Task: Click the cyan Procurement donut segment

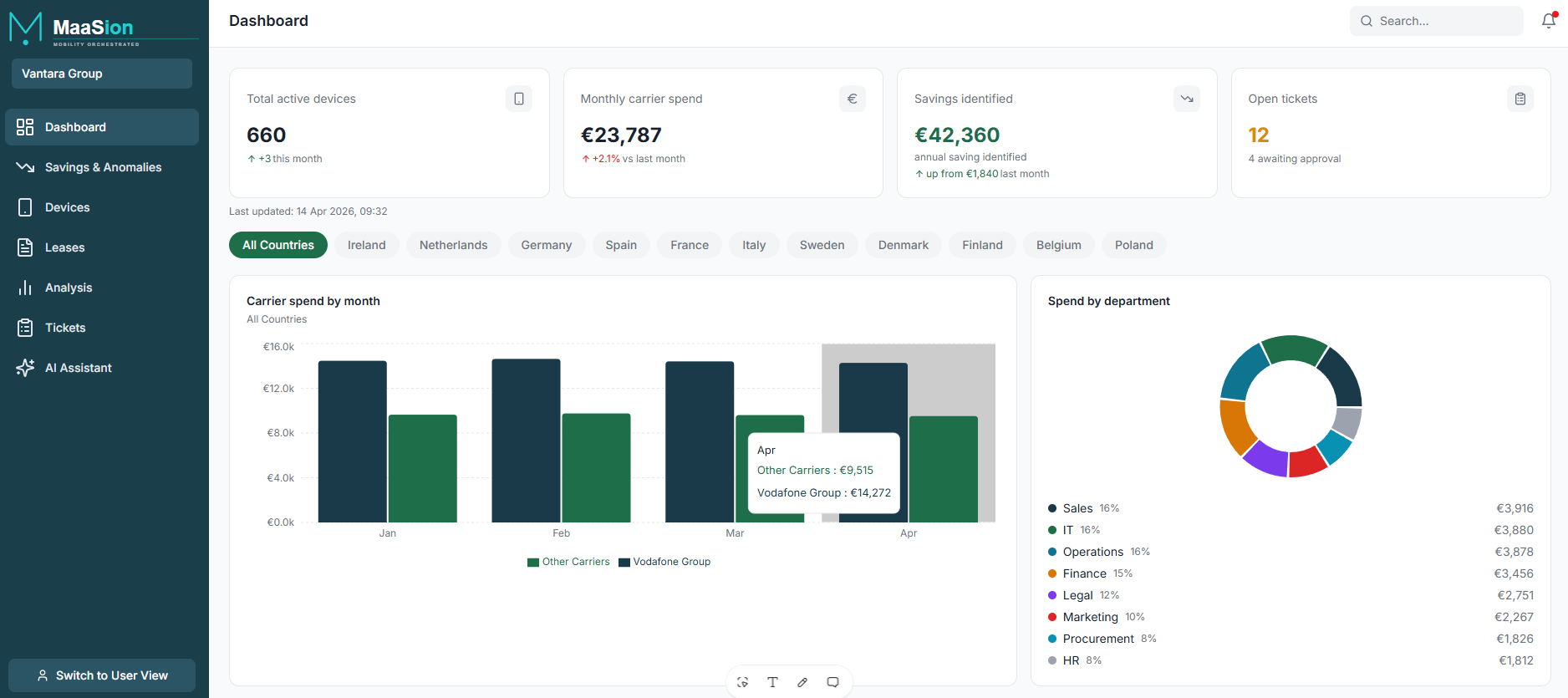Action: point(1336,447)
